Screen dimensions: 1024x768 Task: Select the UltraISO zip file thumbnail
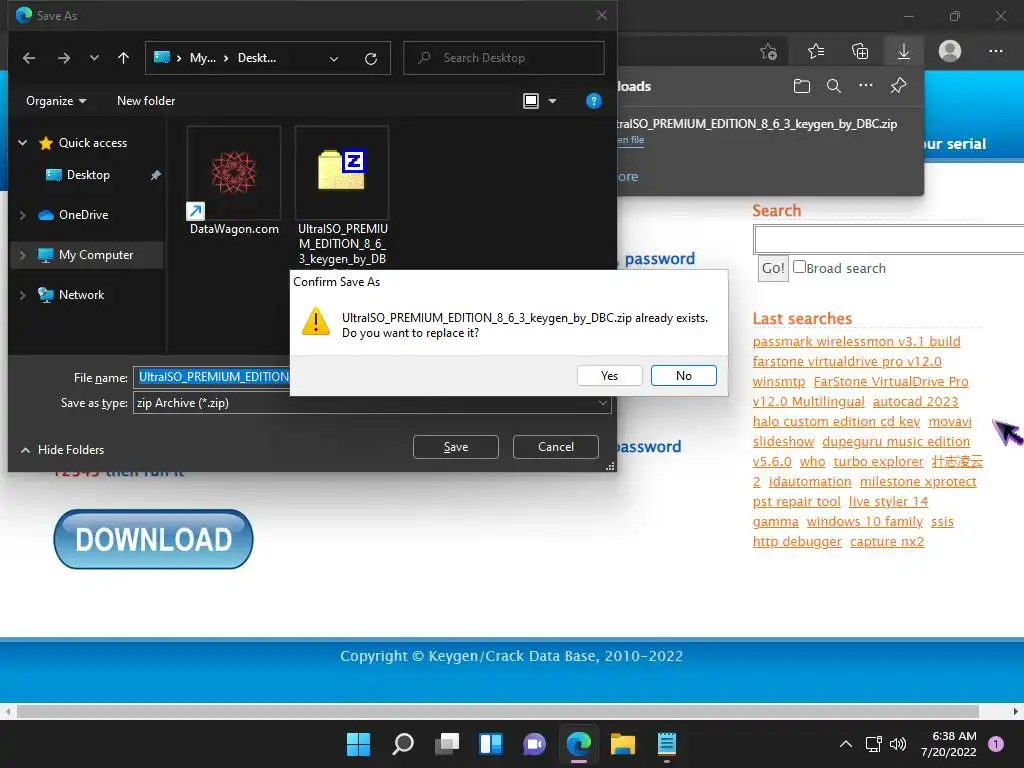pyautogui.click(x=342, y=173)
